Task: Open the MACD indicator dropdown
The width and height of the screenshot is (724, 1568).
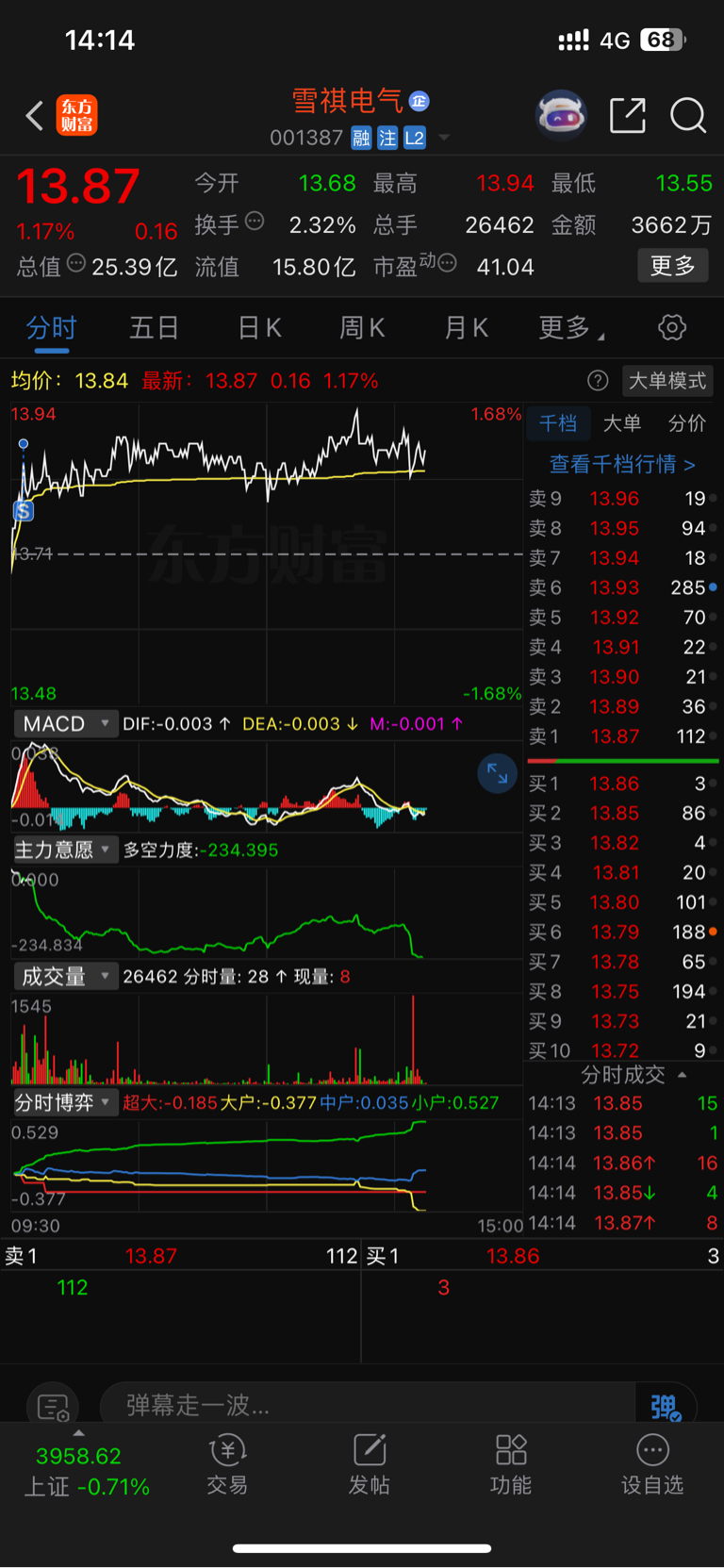Action: tap(65, 724)
